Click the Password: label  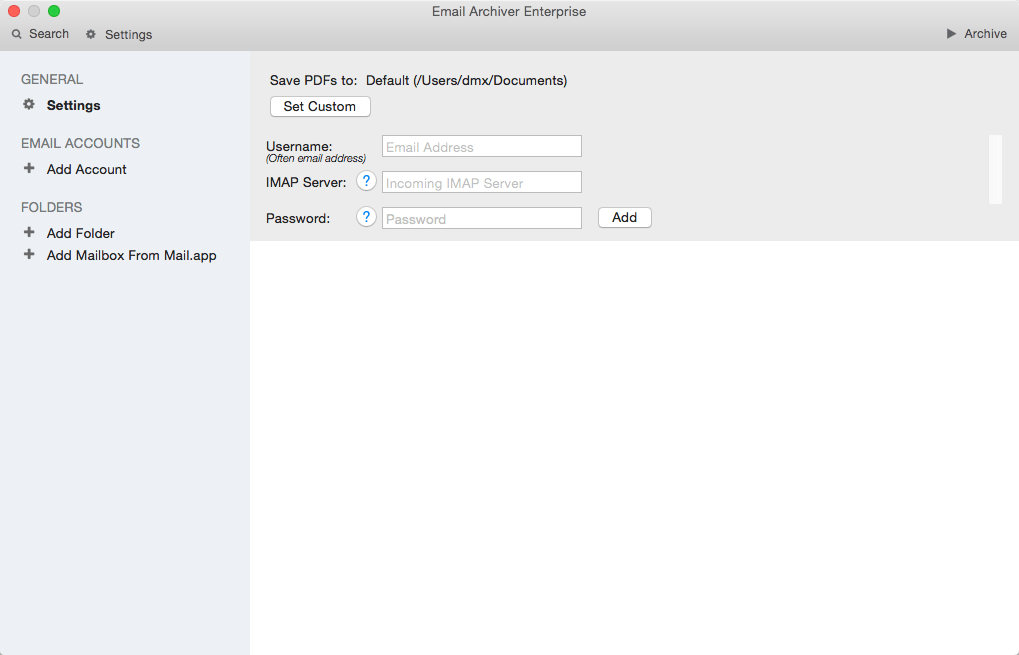point(298,218)
